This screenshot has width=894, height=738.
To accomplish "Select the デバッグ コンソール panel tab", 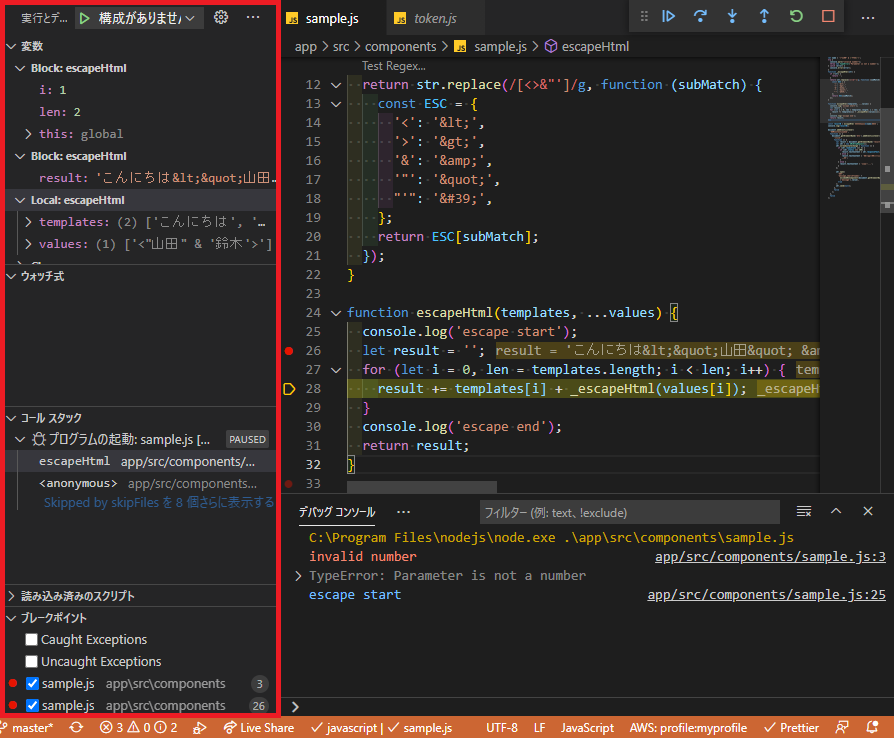I will (337, 512).
